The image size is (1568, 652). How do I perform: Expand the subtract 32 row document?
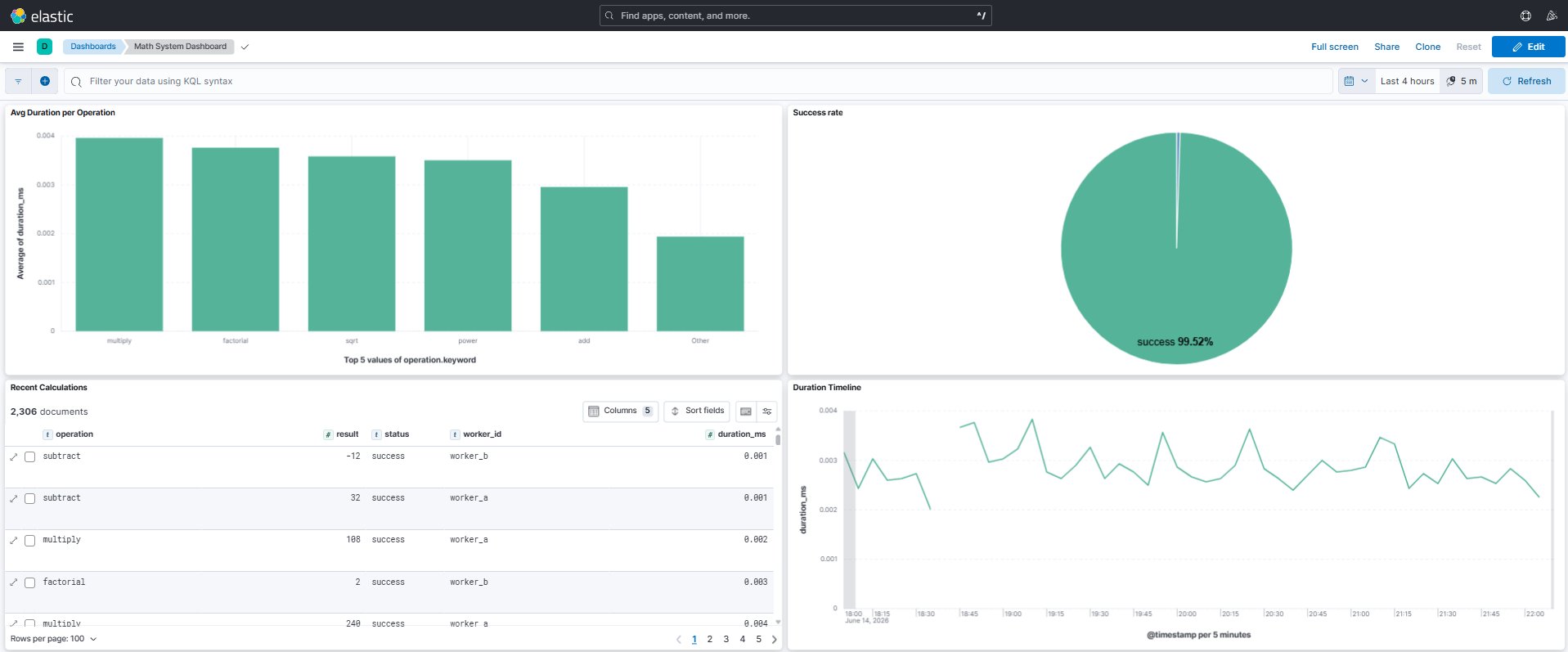coord(14,498)
